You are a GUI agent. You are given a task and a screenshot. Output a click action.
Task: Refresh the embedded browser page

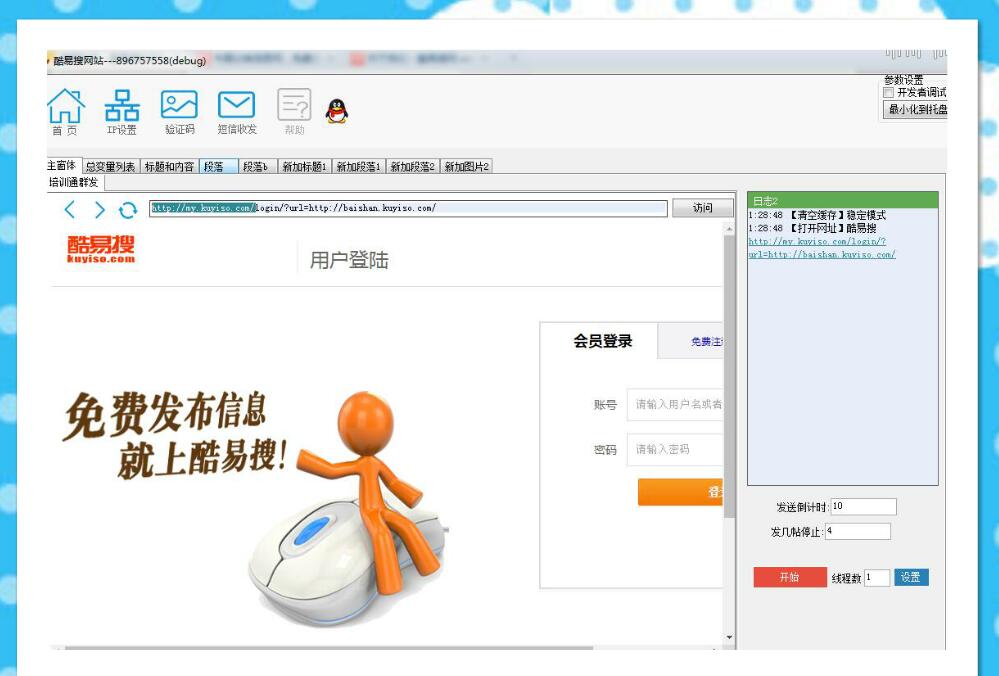point(127,210)
